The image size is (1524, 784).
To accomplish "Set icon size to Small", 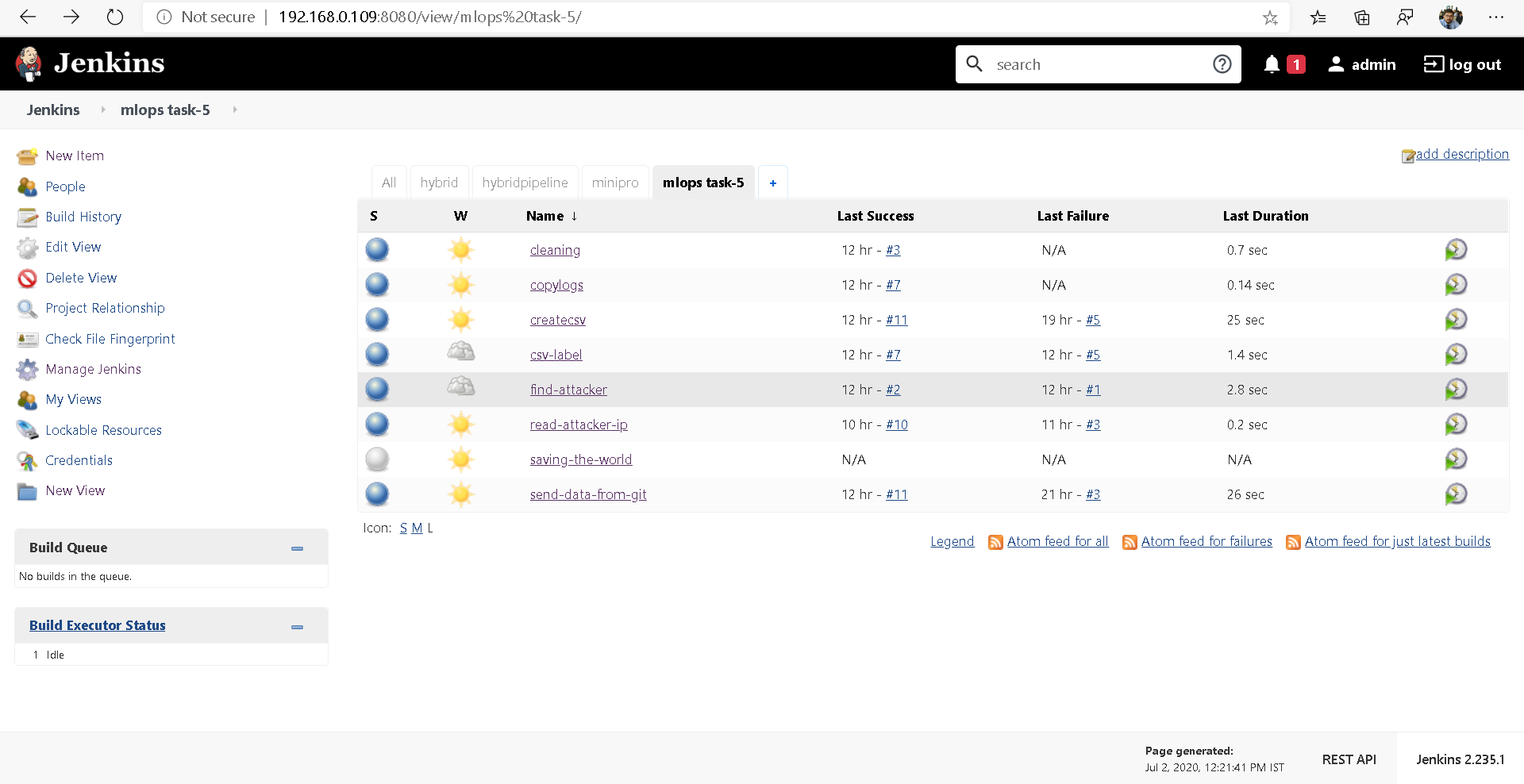I will [403, 528].
